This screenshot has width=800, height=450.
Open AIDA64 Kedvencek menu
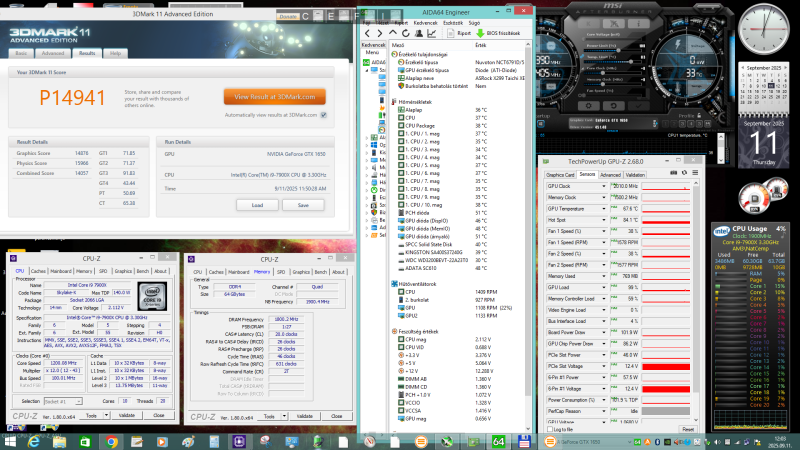pyautogui.click(x=426, y=23)
